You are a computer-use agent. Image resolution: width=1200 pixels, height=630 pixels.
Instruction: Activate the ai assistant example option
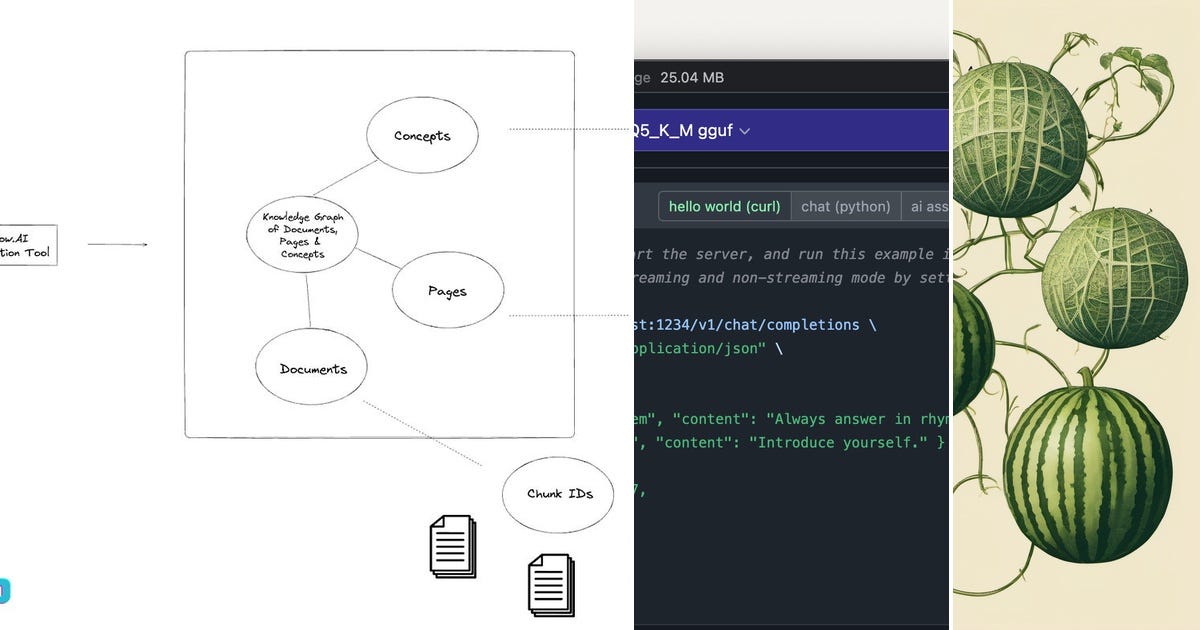click(x=929, y=206)
